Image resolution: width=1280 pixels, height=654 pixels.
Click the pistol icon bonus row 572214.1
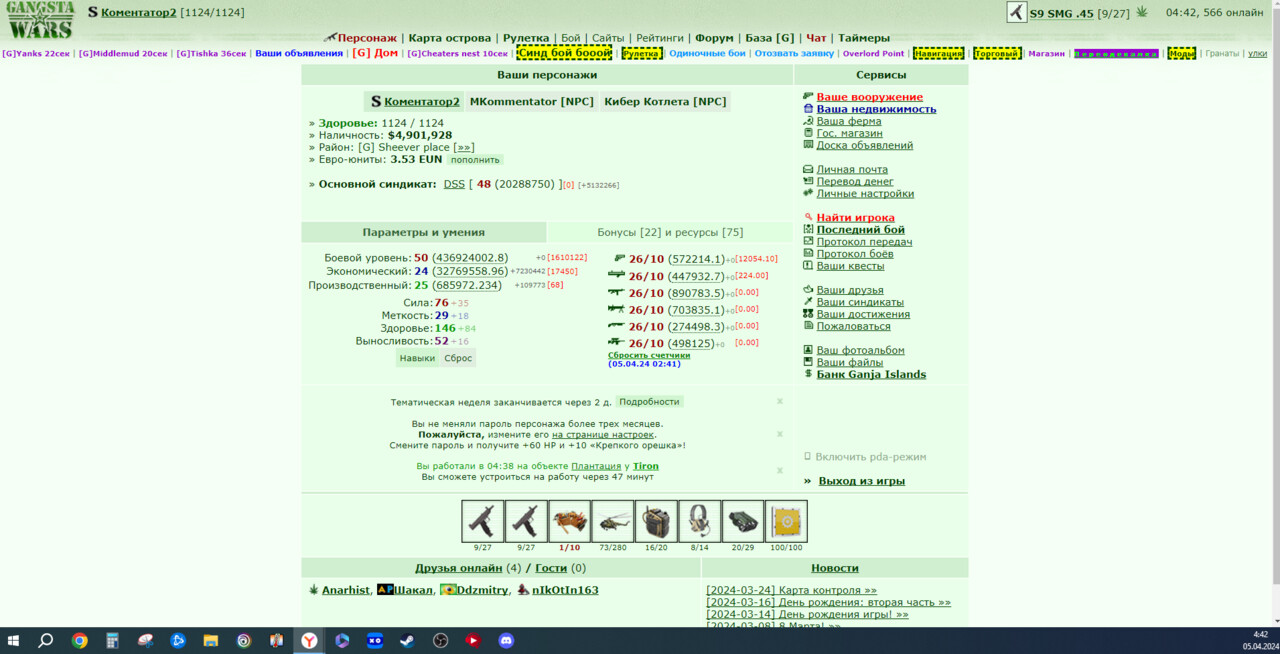point(619,258)
